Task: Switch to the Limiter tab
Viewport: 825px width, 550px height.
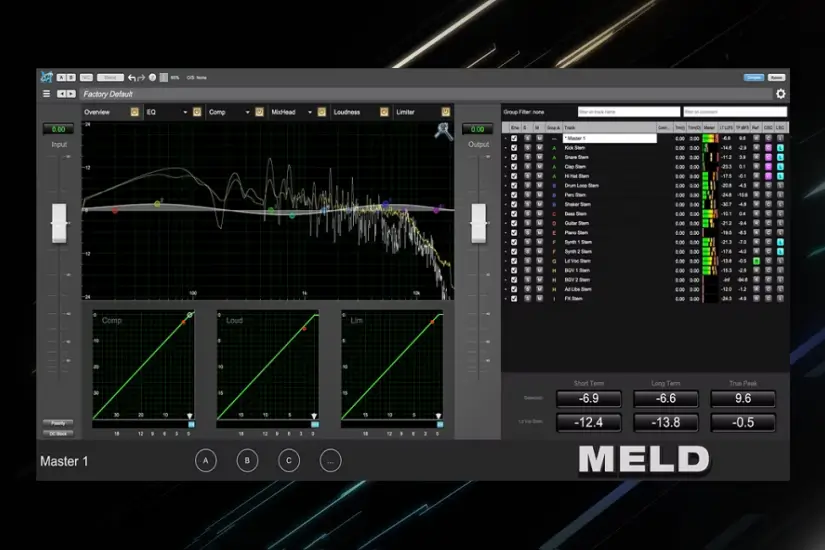Action: pyautogui.click(x=405, y=112)
